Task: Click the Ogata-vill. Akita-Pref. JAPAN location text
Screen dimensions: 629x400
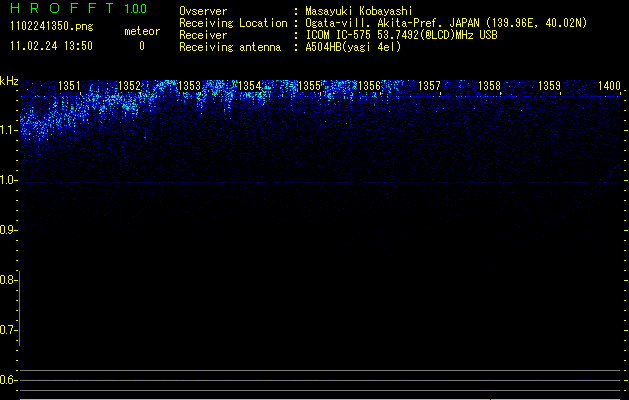Action: (446, 23)
